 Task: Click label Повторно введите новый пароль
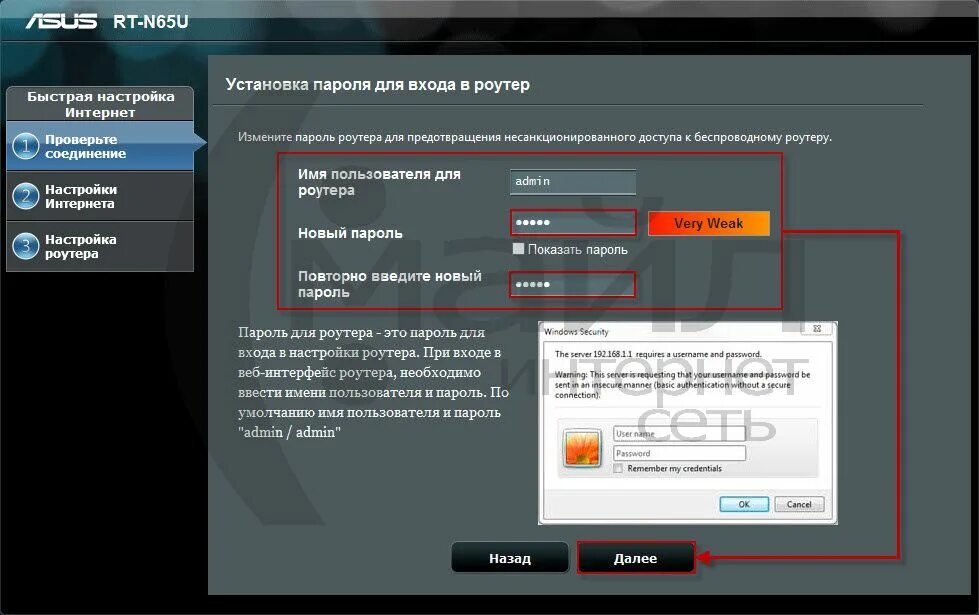(390, 284)
